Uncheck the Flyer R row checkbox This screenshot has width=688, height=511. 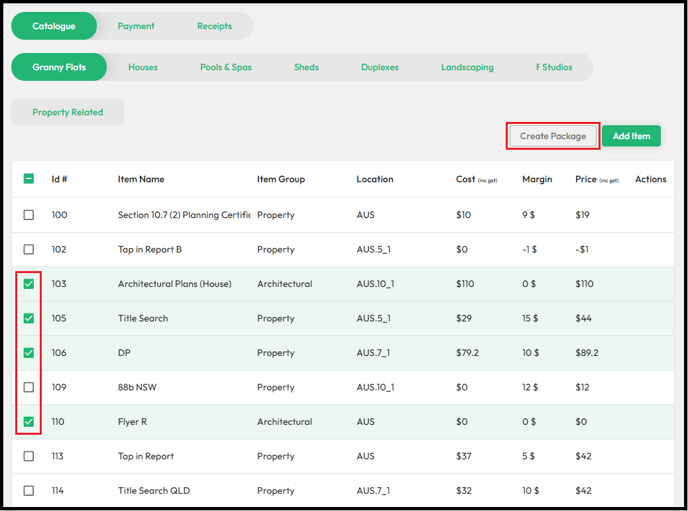click(x=29, y=422)
